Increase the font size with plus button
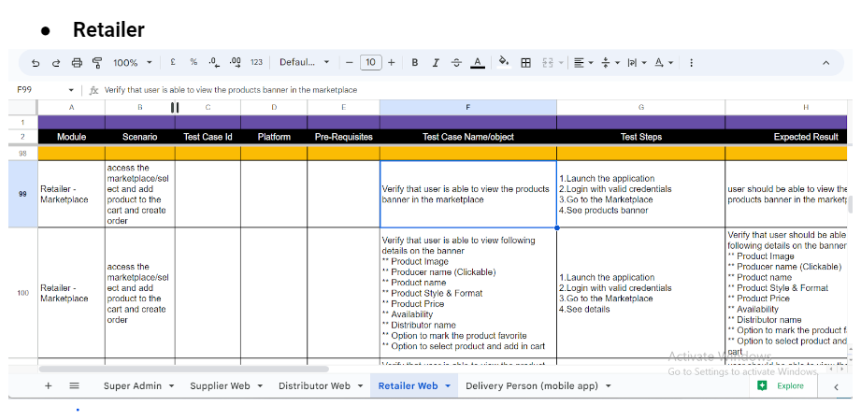This screenshot has height=417, width=862. [x=391, y=62]
